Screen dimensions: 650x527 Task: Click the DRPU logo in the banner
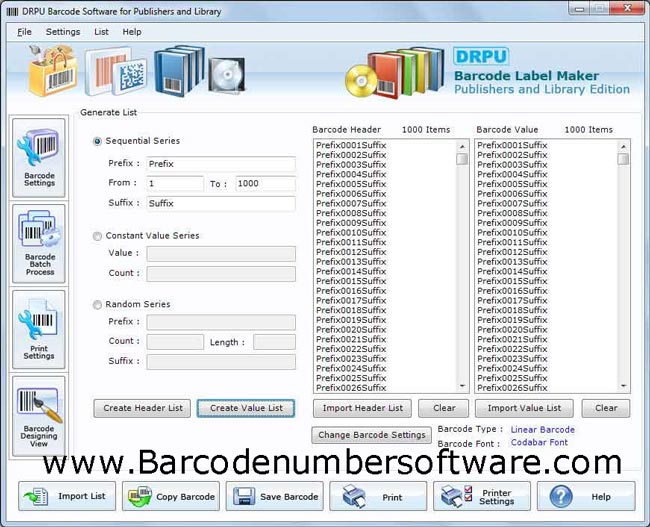click(x=481, y=56)
